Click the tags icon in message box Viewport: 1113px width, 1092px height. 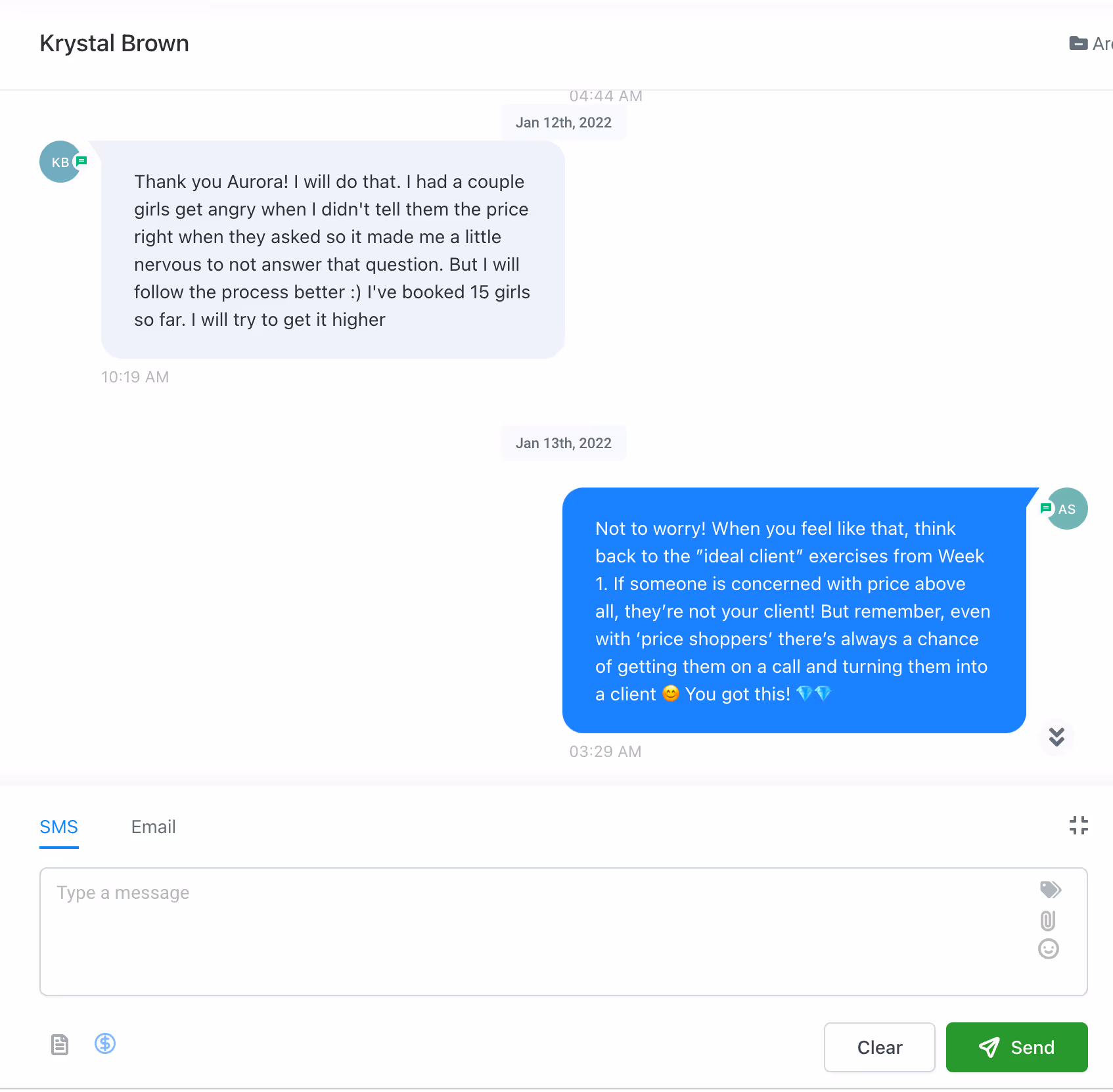pos(1050,890)
